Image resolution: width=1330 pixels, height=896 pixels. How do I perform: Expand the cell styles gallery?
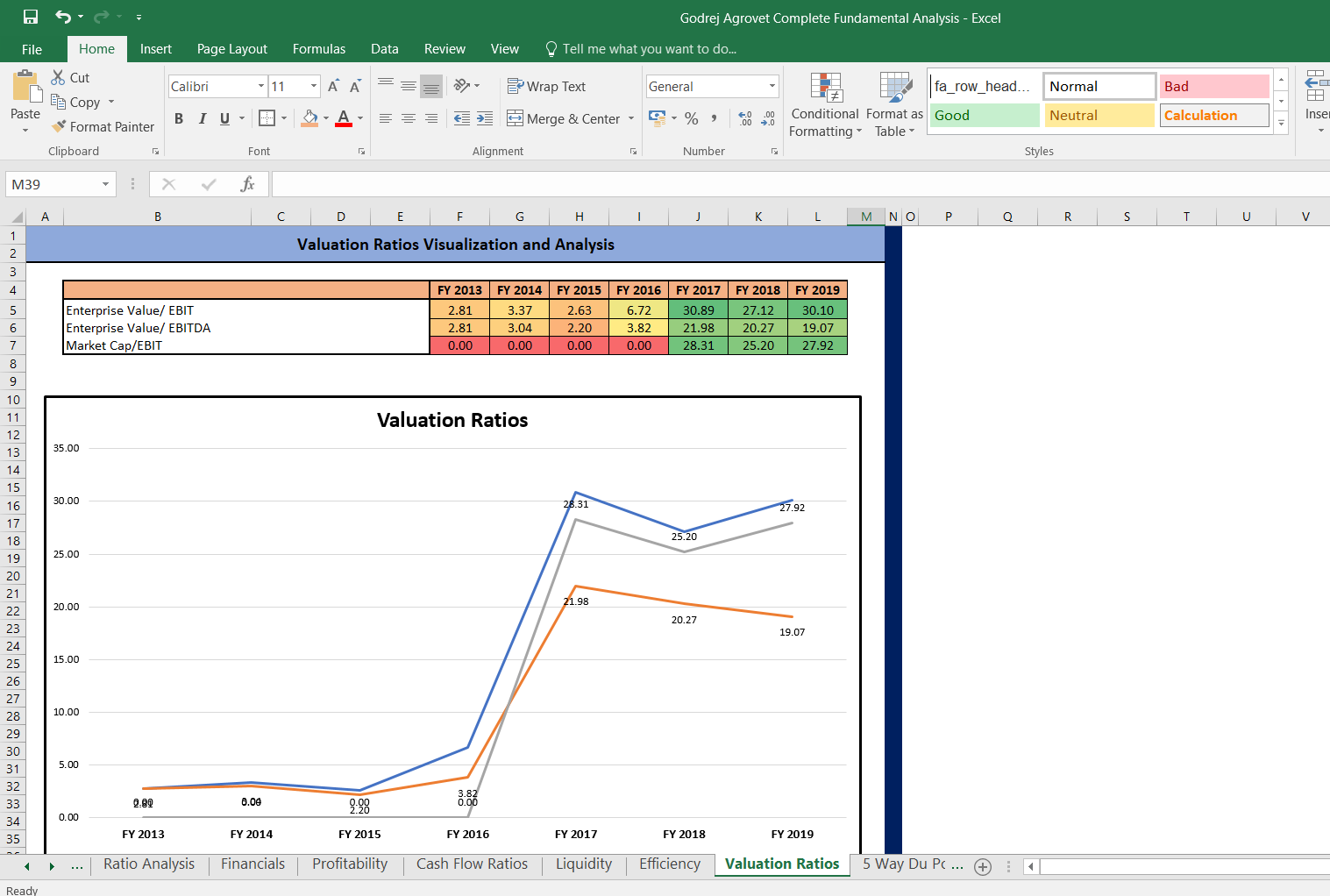[1281, 123]
